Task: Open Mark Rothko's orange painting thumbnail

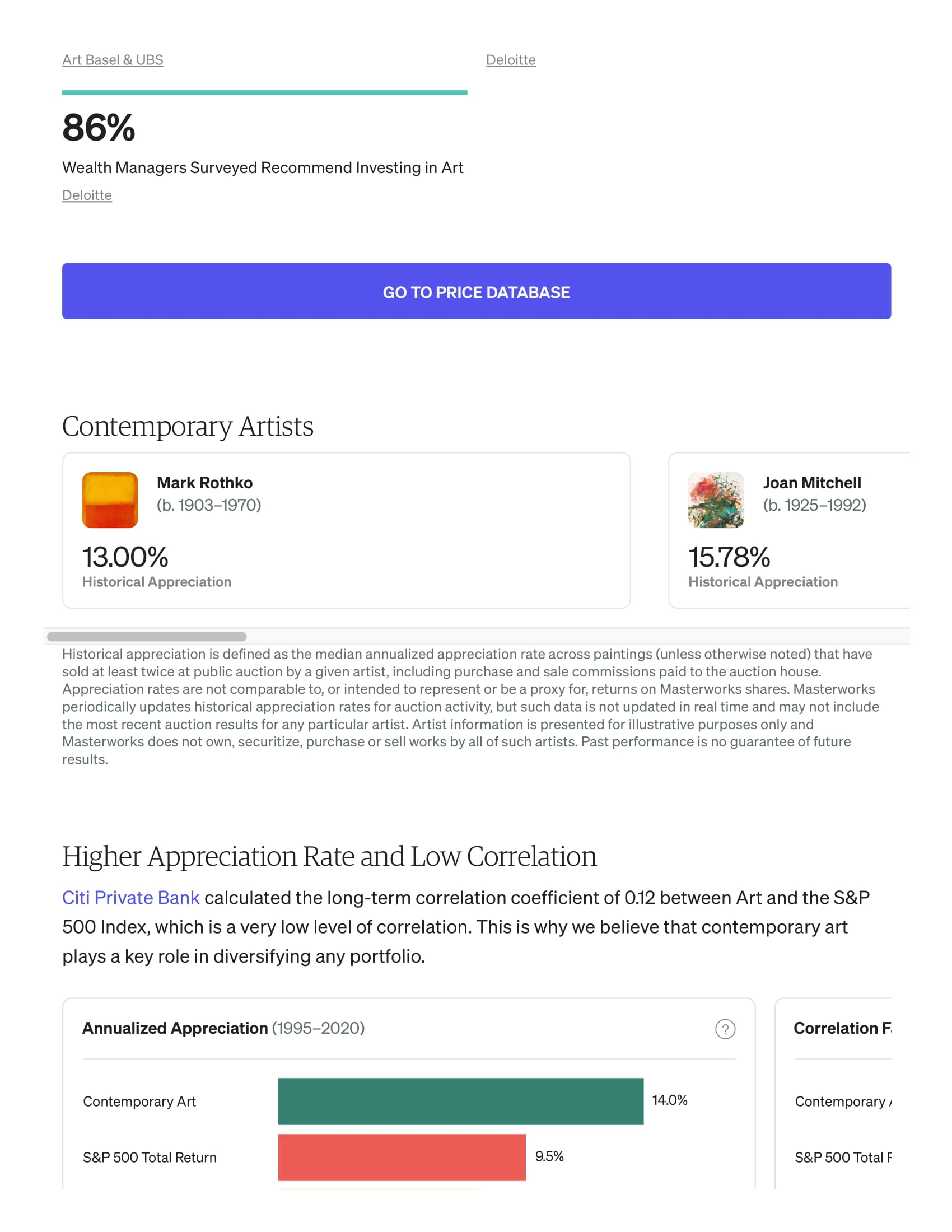Action: tap(110, 500)
